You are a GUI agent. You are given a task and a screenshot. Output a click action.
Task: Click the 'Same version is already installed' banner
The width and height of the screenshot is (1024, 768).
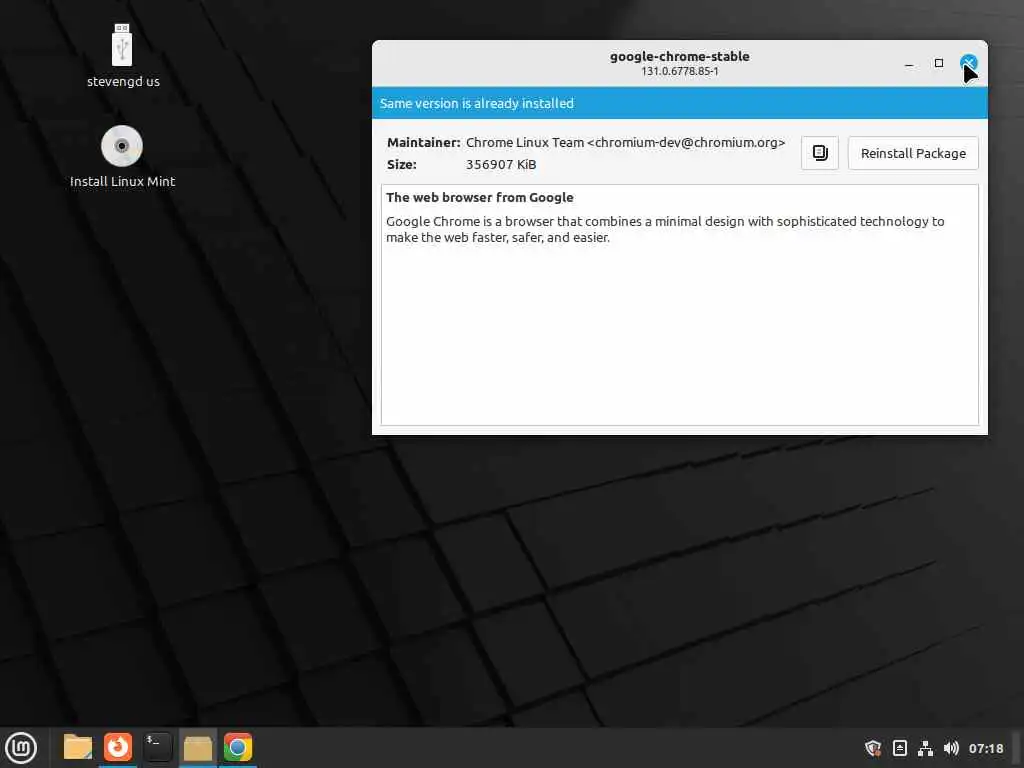point(679,103)
